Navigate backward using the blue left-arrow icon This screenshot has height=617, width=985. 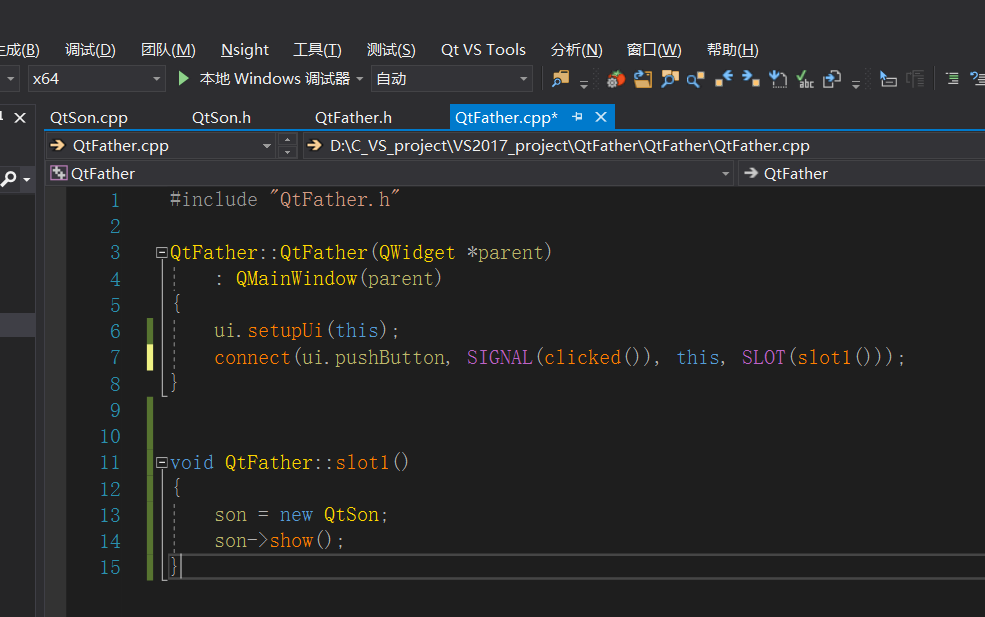point(723,78)
